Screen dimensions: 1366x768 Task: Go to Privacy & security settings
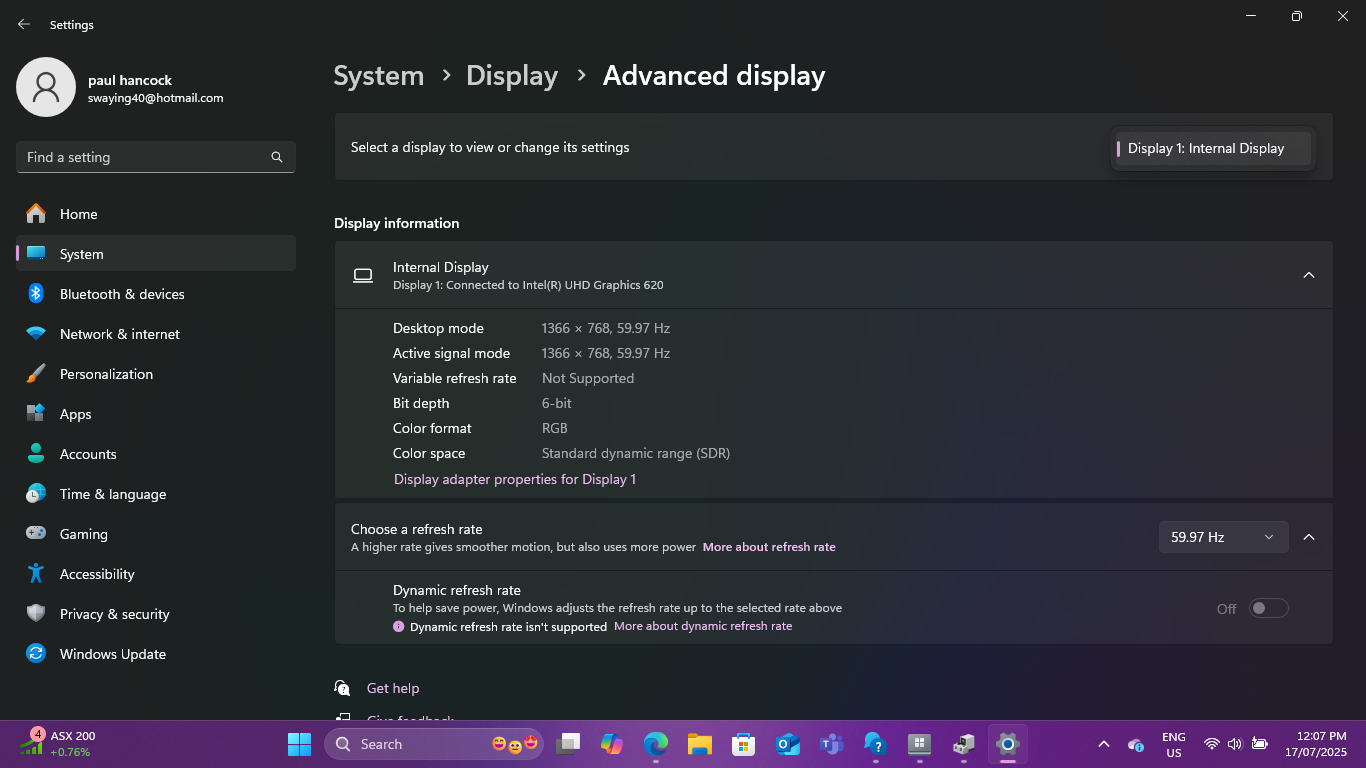156,614
